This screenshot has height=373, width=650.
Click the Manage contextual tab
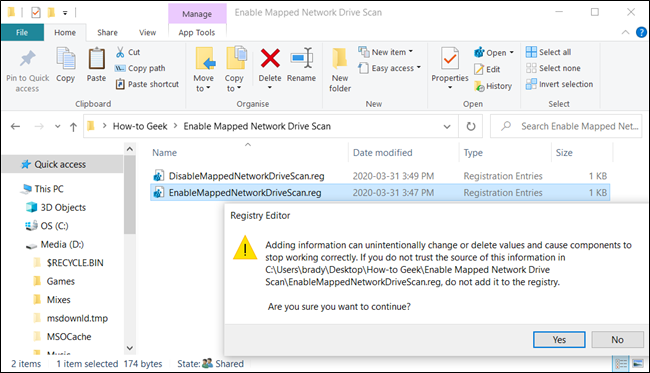coord(197,14)
